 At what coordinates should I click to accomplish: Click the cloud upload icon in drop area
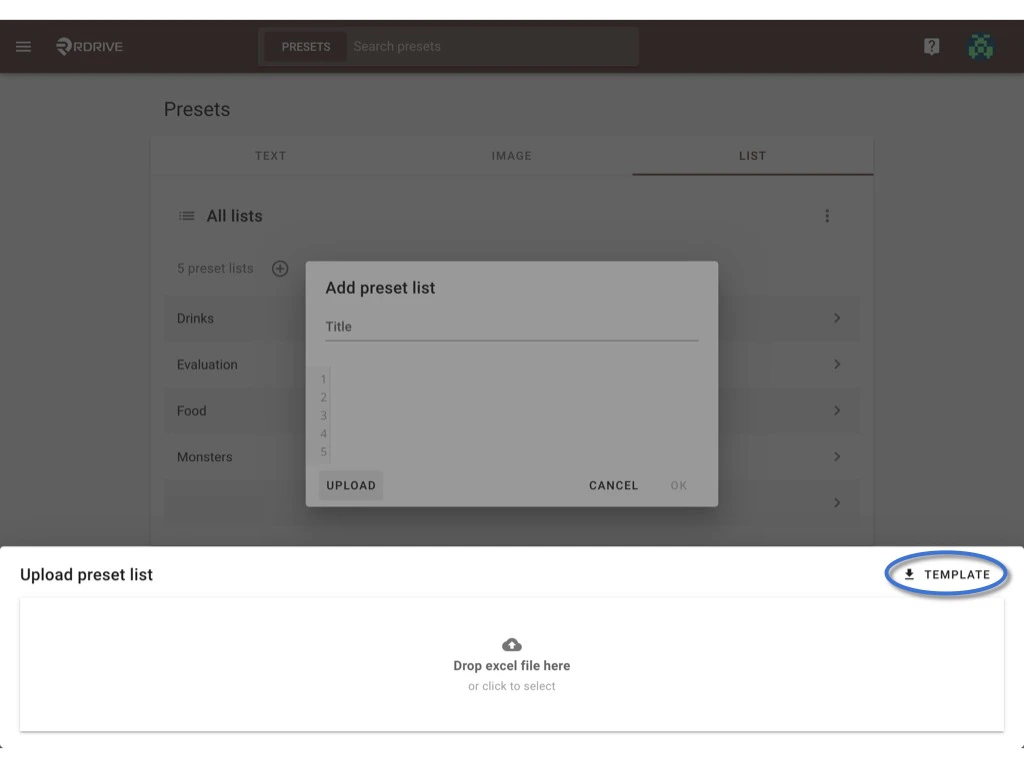pos(511,644)
